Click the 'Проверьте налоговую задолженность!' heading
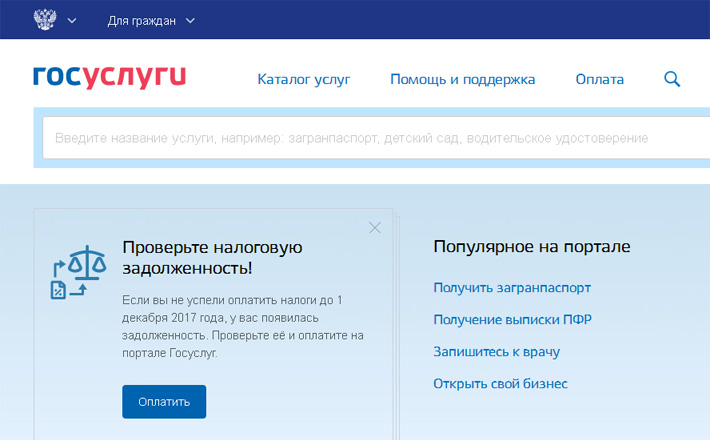 pyautogui.click(x=212, y=257)
